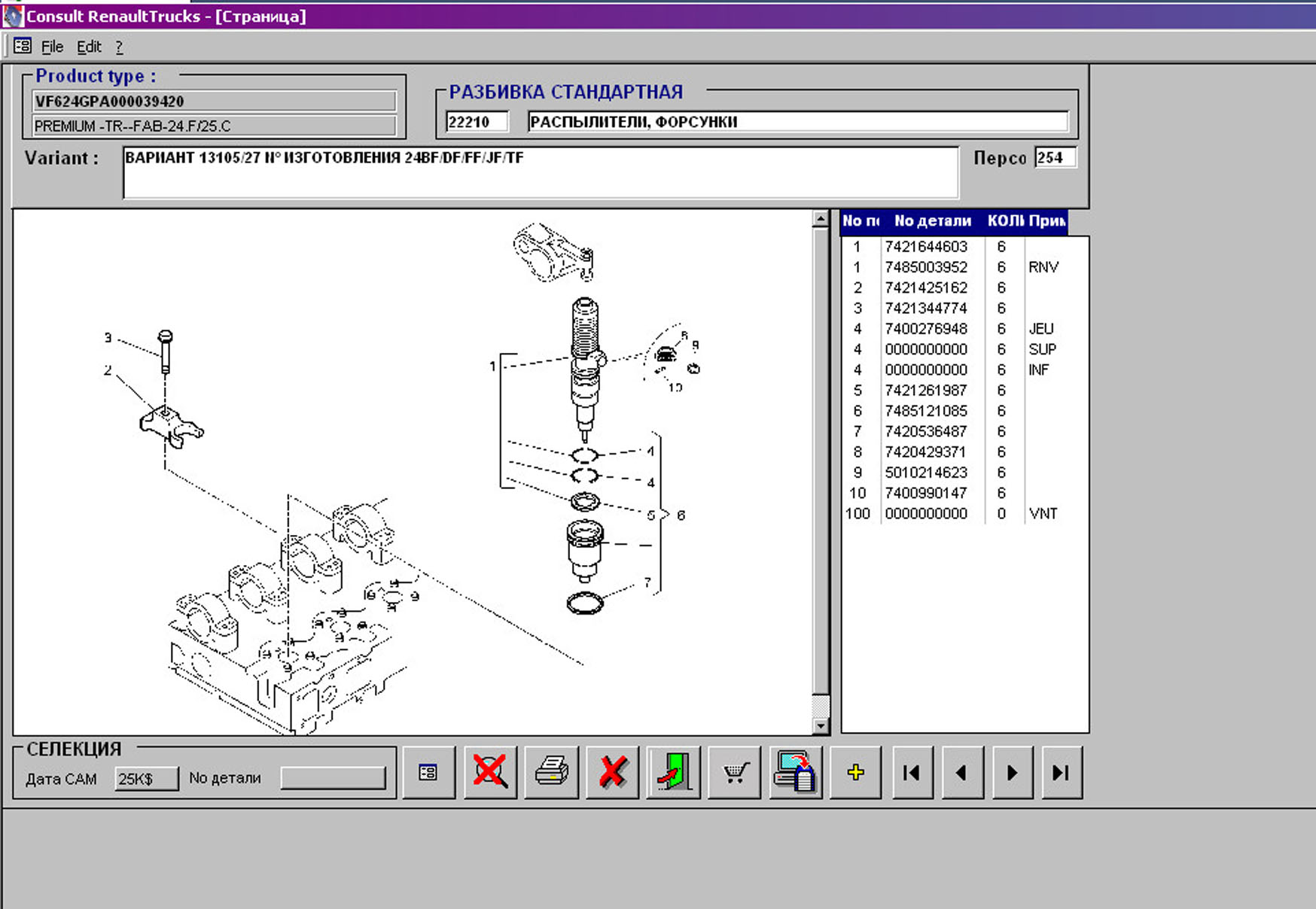The height and width of the screenshot is (909, 1316).
Task: Select part number 7421425162 row
Action: point(926,288)
